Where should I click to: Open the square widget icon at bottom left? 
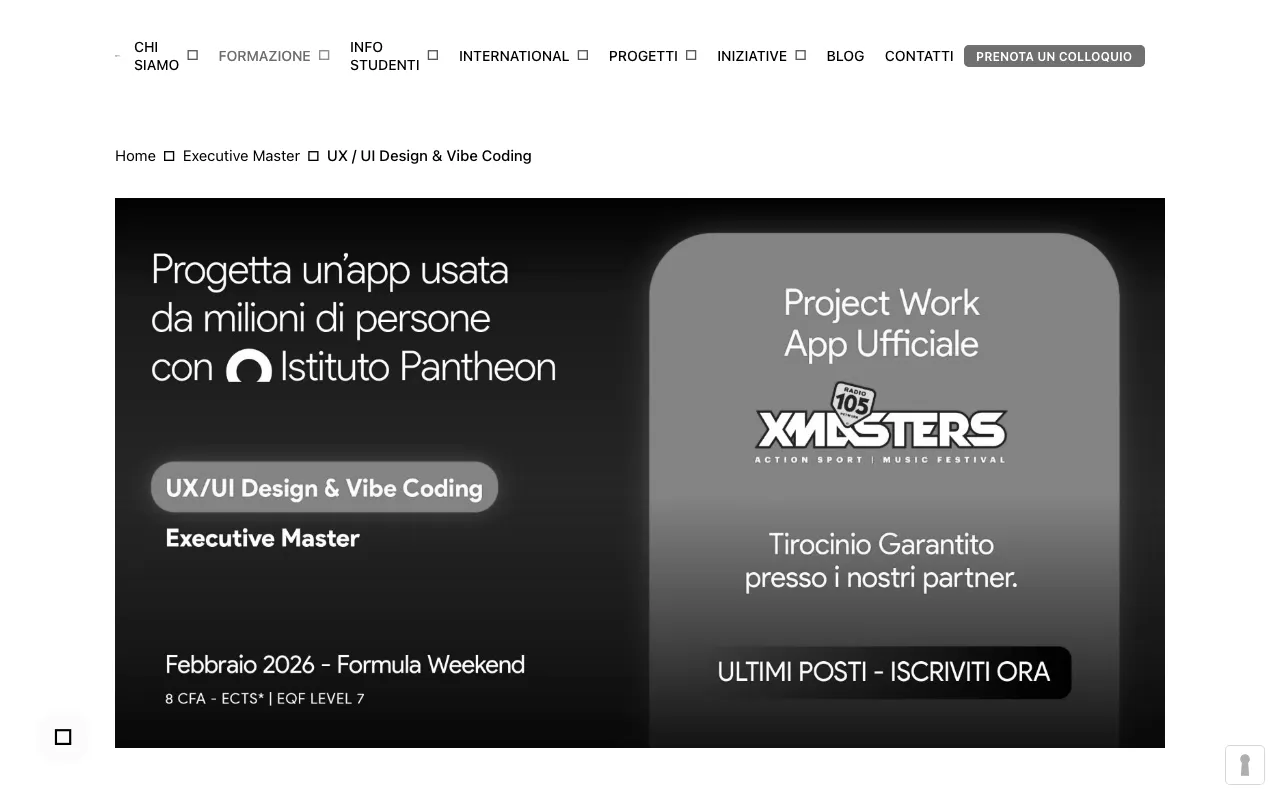[x=63, y=737]
